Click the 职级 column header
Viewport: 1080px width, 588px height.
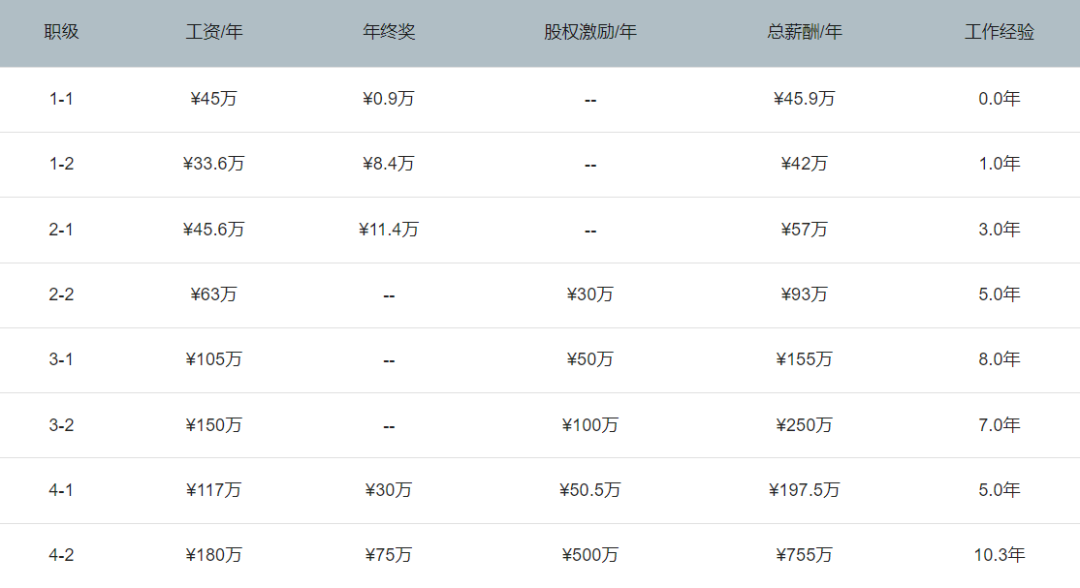(61, 32)
